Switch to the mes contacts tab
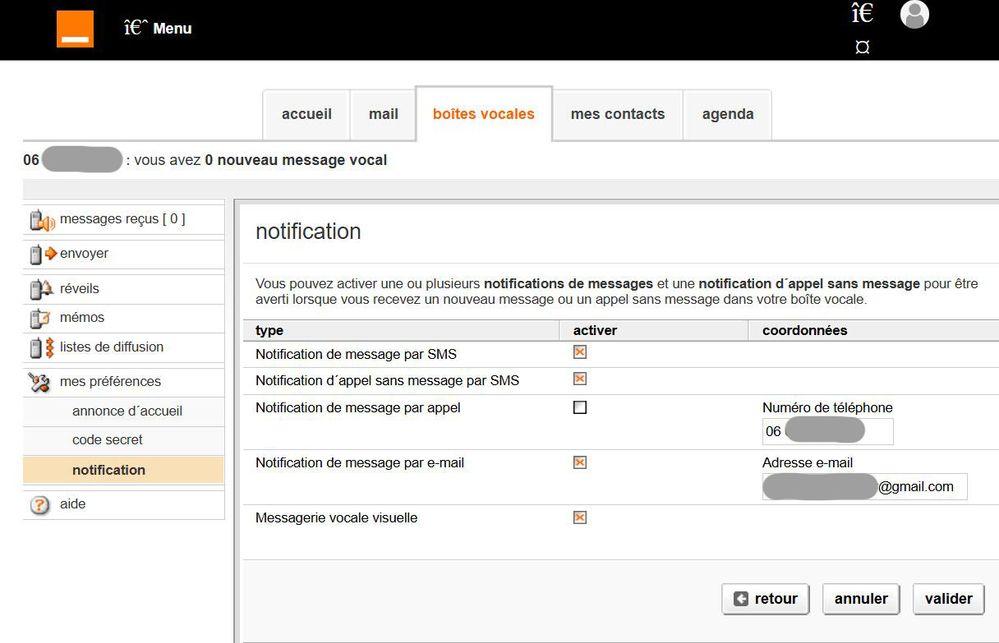The width and height of the screenshot is (999, 643). tap(617, 114)
